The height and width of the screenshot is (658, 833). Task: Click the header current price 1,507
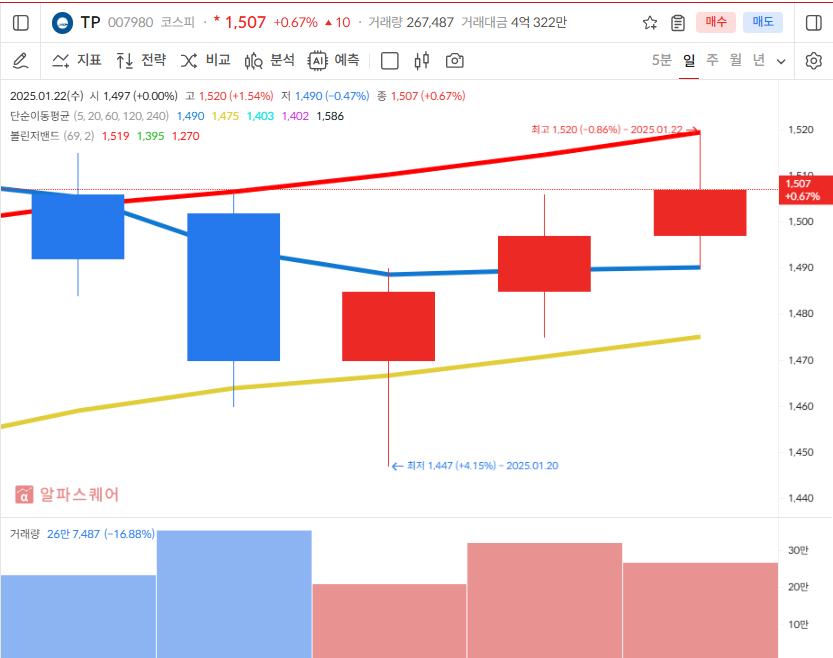click(x=245, y=22)
